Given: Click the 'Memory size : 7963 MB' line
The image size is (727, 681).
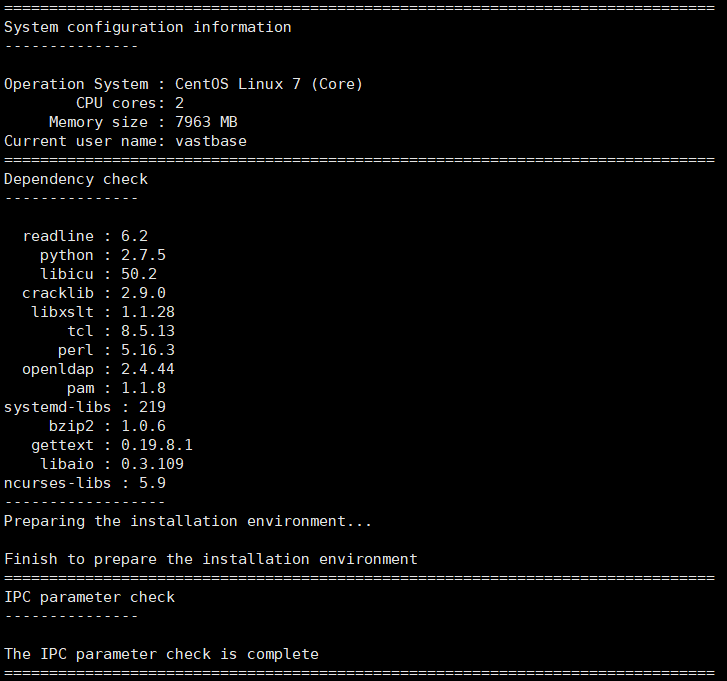Looking at the screenshot, I should click(x=143, y=122).
